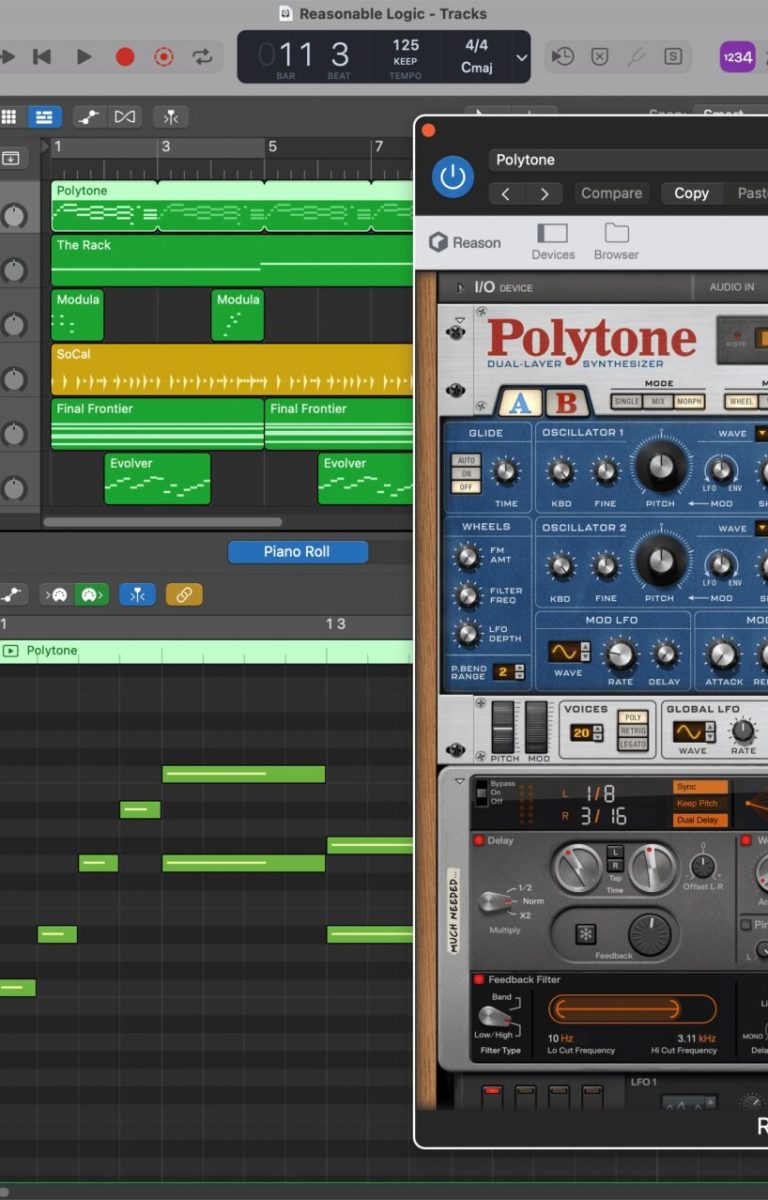This screenshot has width=768, height=1200.
Task: Toggle the orange link icon in piano roll
Action: [184, 594]
